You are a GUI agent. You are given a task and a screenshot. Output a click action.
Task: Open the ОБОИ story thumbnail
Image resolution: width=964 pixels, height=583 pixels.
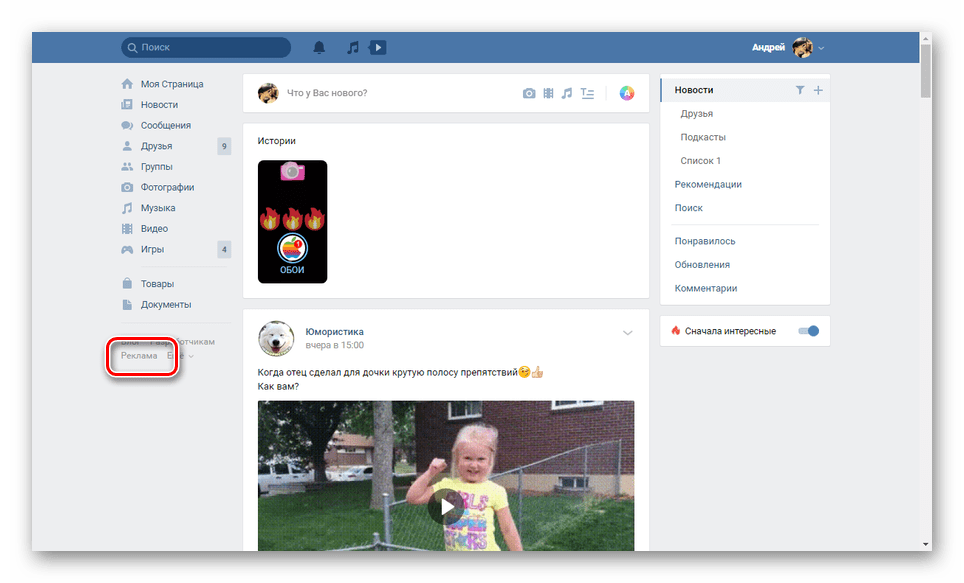(x=292, y=222)
